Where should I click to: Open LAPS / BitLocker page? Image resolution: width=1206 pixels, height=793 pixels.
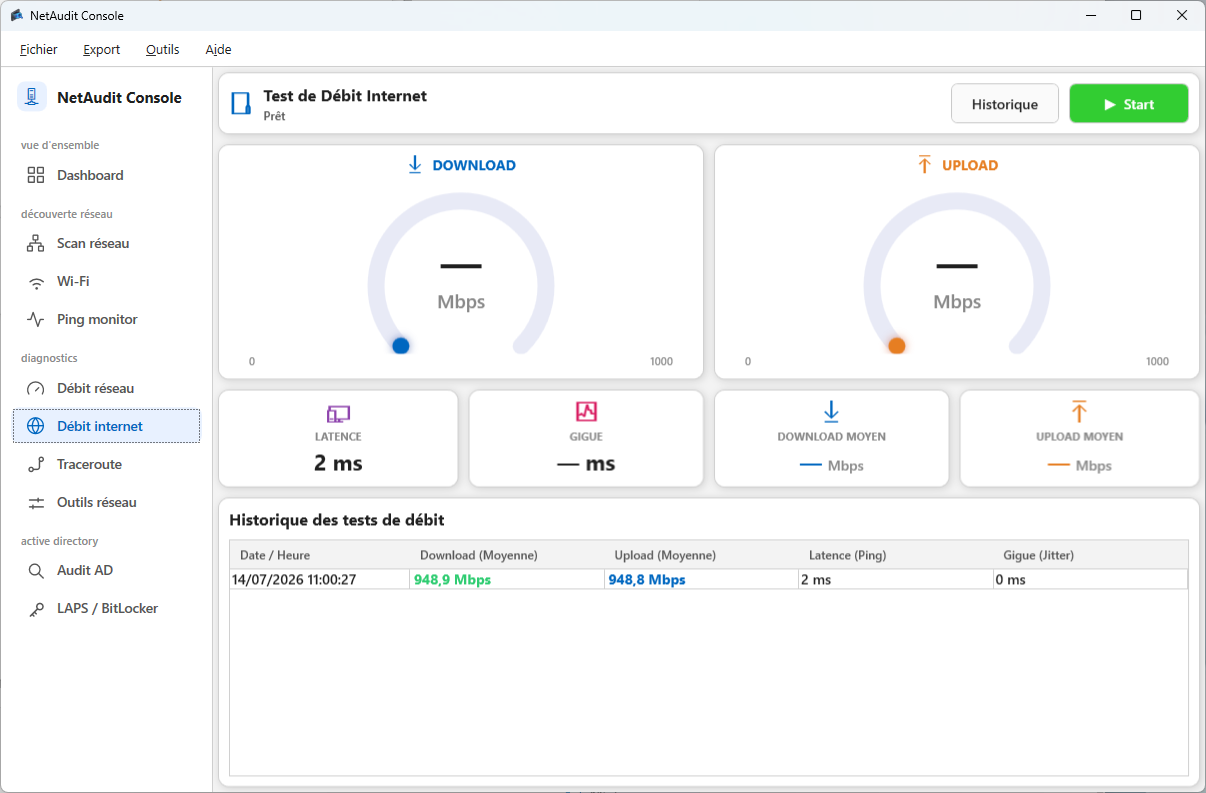106,609
